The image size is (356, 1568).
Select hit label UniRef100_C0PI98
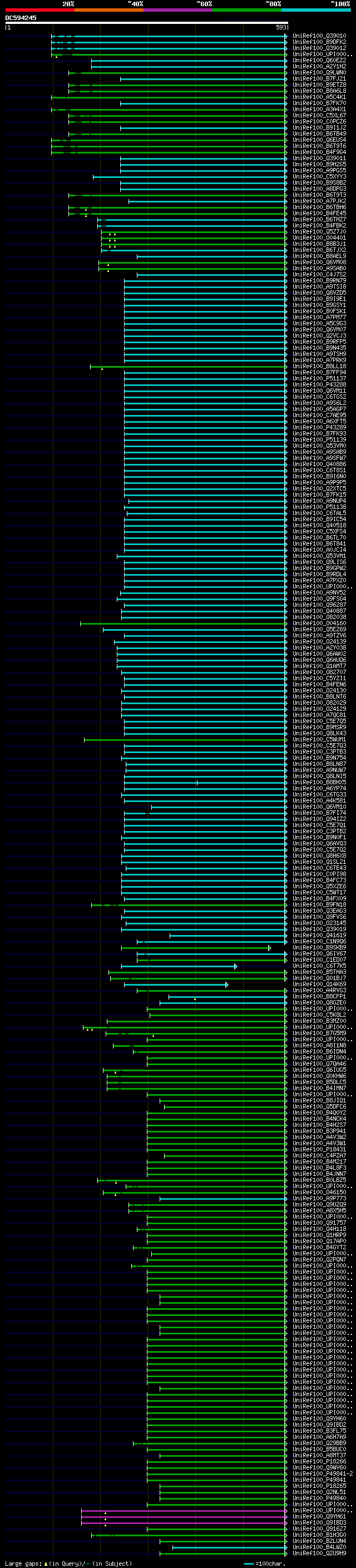pos(319,874)
